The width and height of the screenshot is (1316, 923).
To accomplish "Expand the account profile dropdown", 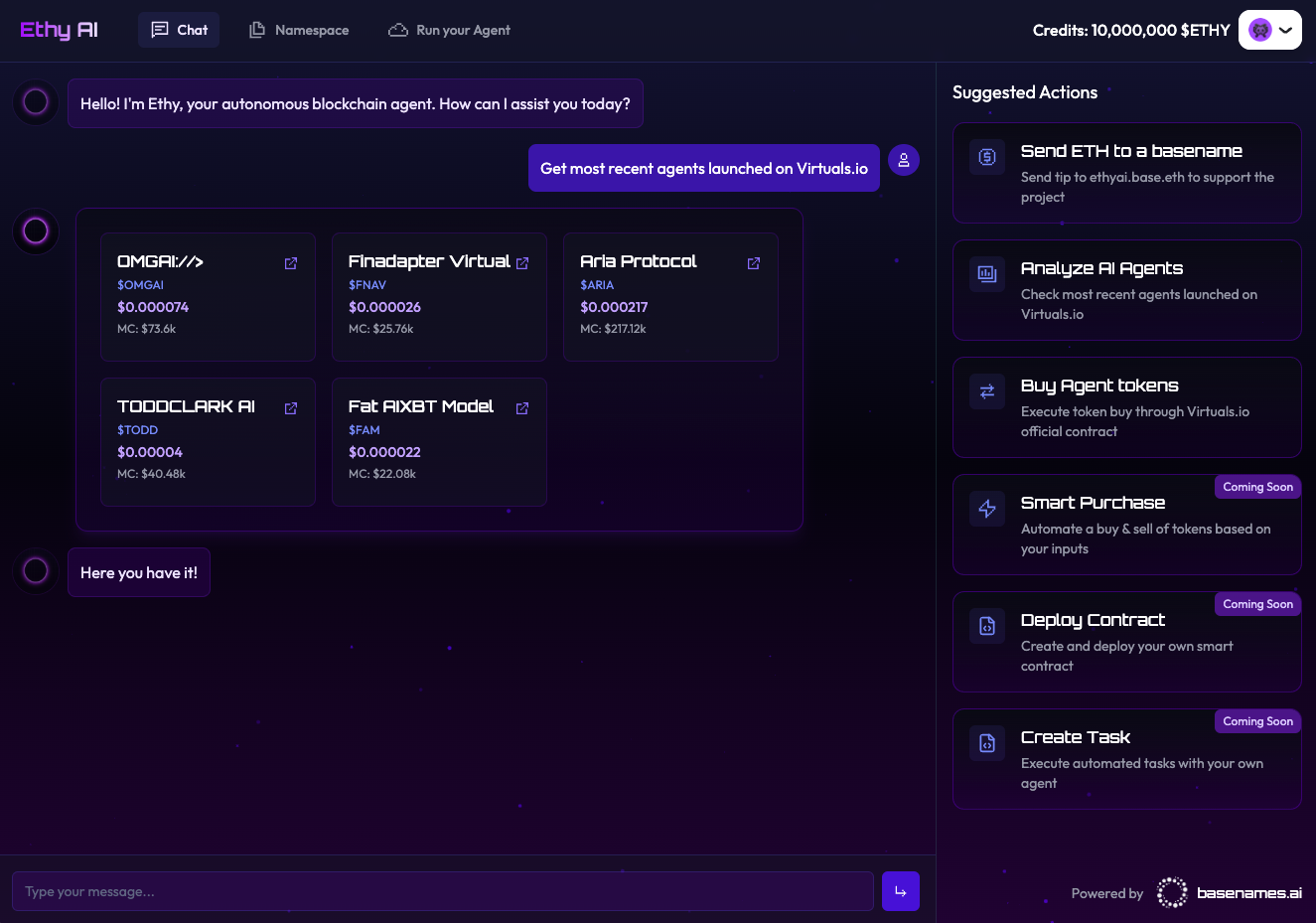I will click(x=1270, y=30).
